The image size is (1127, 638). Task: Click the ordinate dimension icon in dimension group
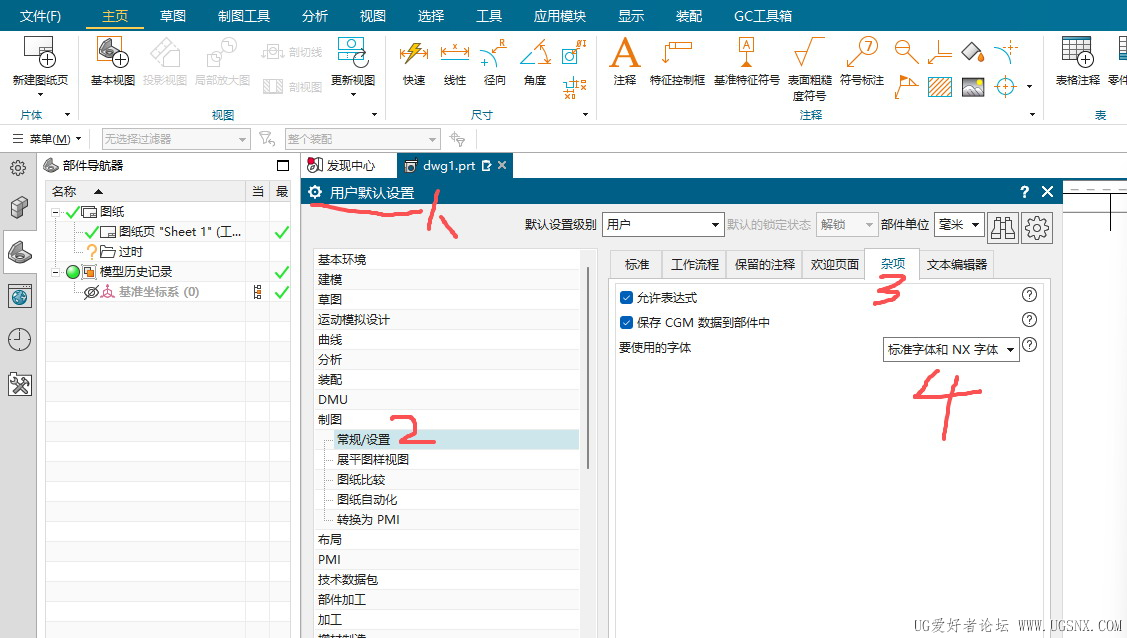pos(574,88)
